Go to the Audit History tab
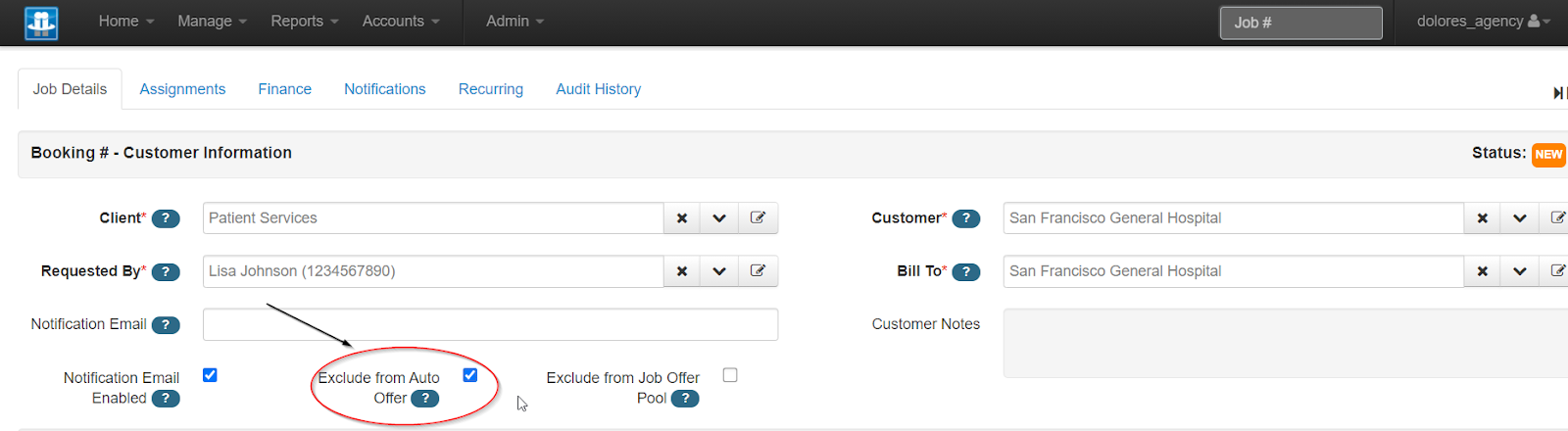The image size is (1568, 431). tap(598, 89)
